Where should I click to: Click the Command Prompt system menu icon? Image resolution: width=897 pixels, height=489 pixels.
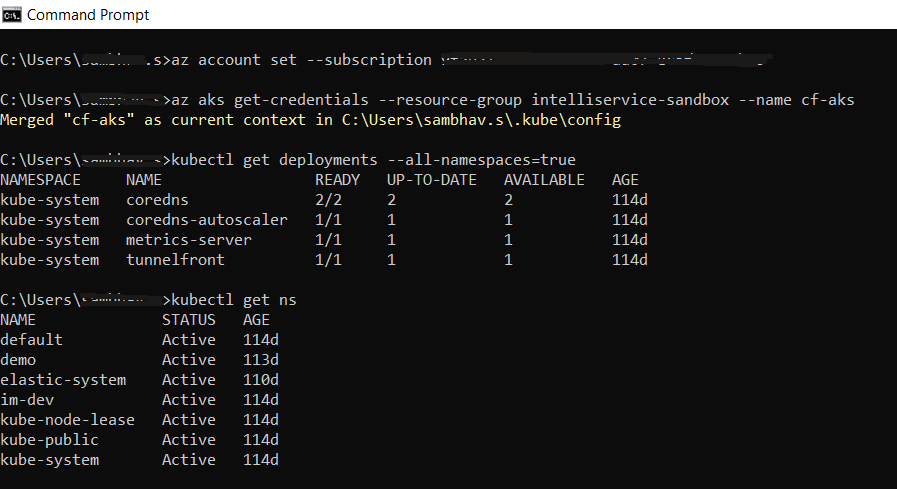12,14
